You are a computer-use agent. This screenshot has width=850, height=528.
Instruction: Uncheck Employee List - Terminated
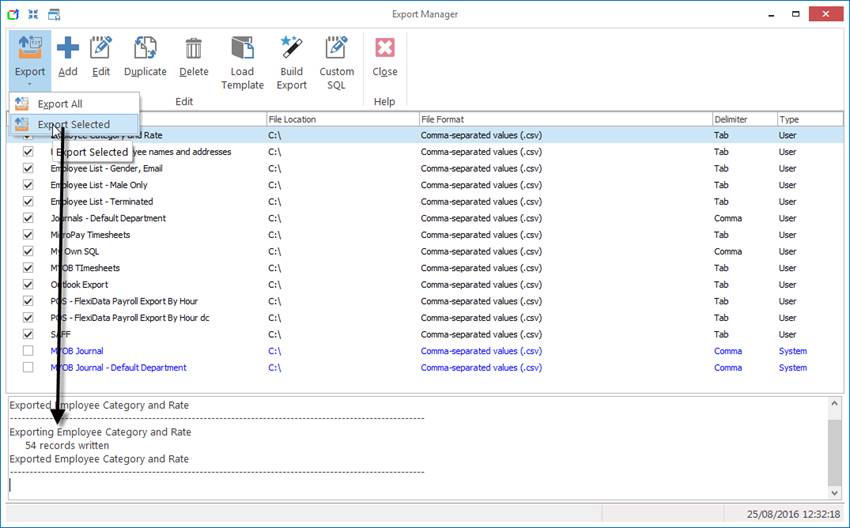pyautogui.click(x=28, y=202)
